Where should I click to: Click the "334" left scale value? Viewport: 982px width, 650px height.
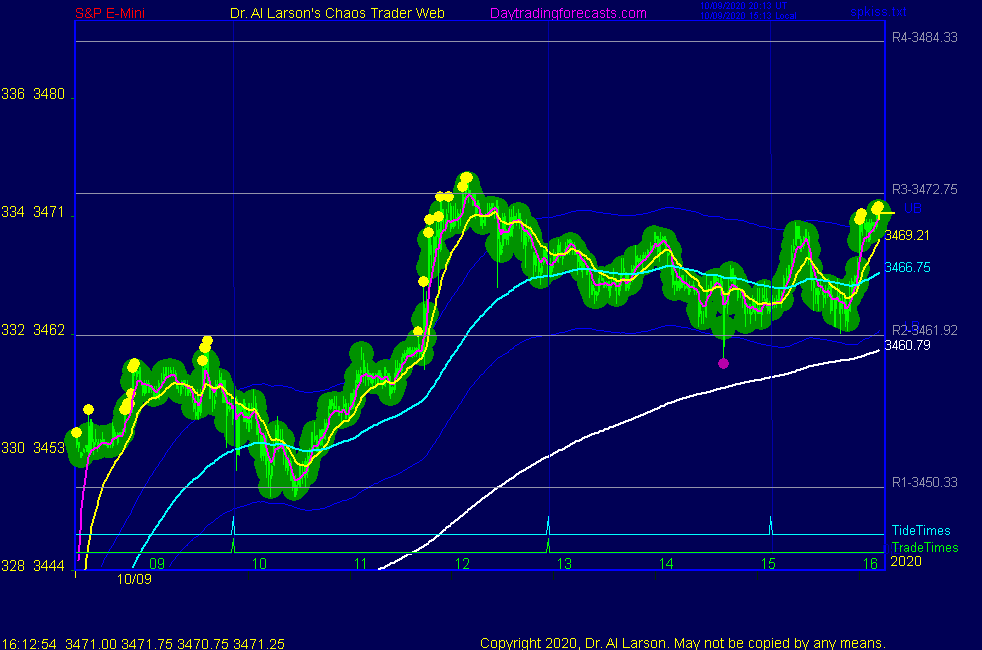(13, 212)
